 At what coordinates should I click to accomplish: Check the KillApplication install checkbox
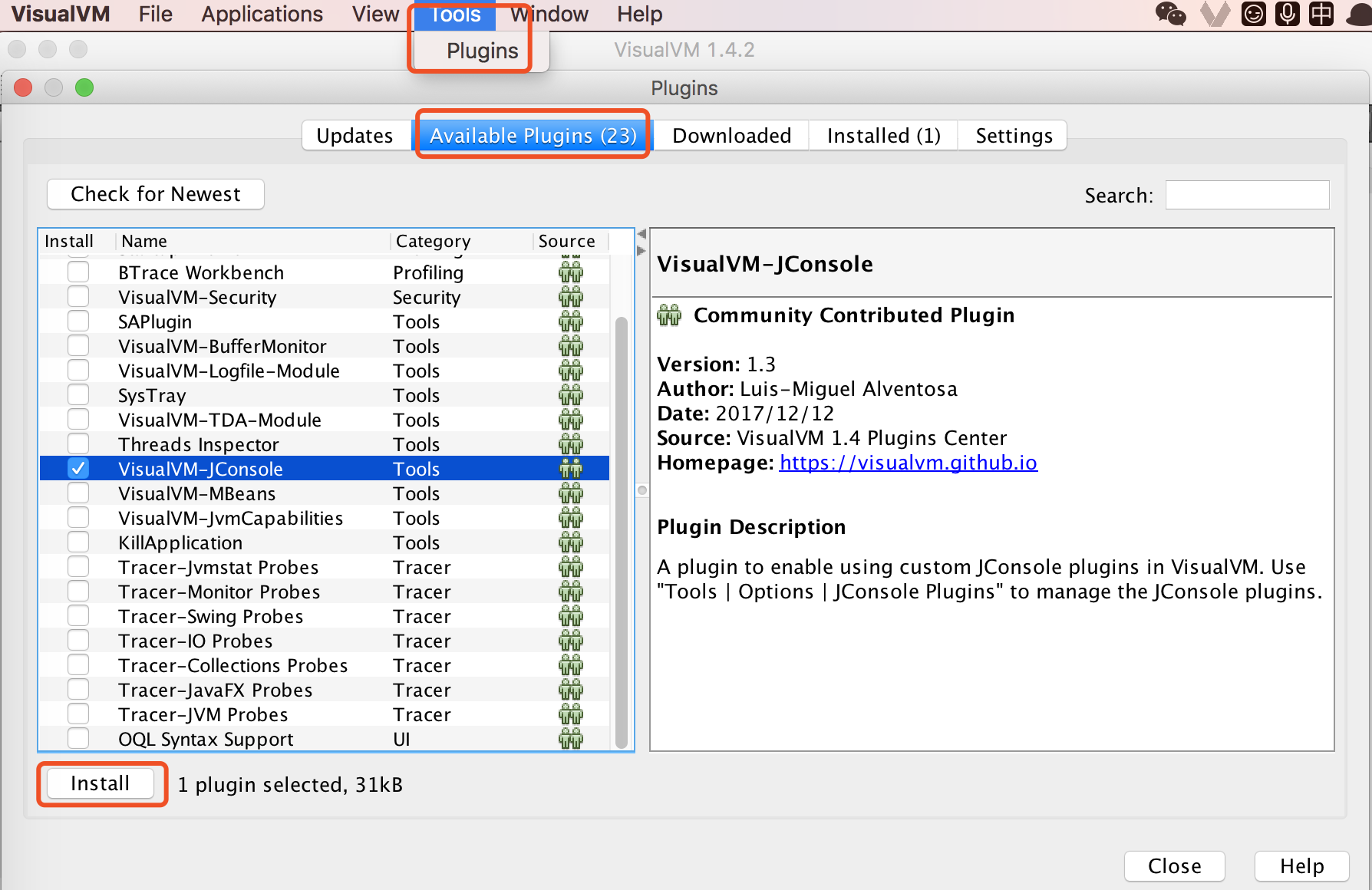[78, 542]
